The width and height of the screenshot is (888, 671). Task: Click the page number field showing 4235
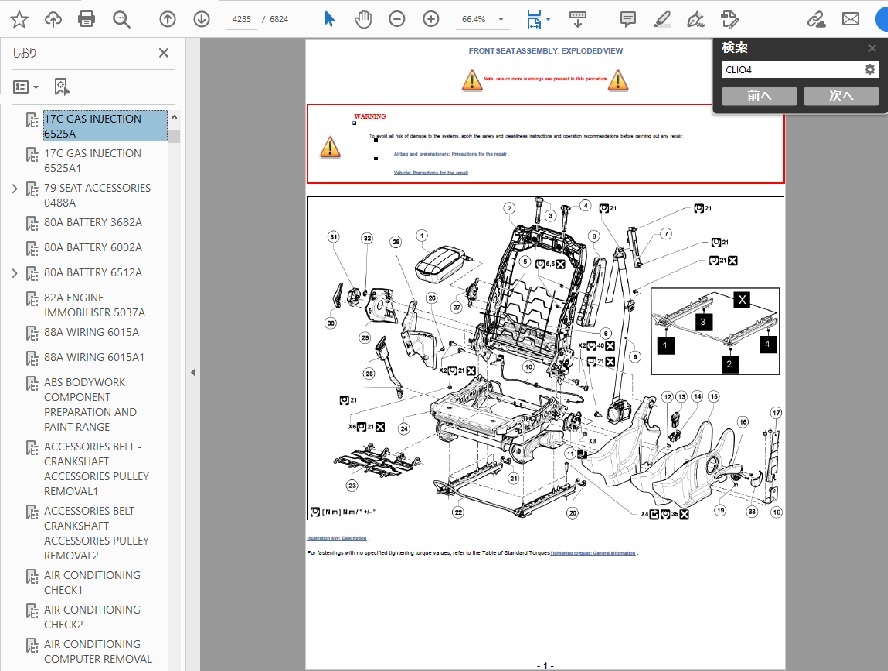click(241, 19)
